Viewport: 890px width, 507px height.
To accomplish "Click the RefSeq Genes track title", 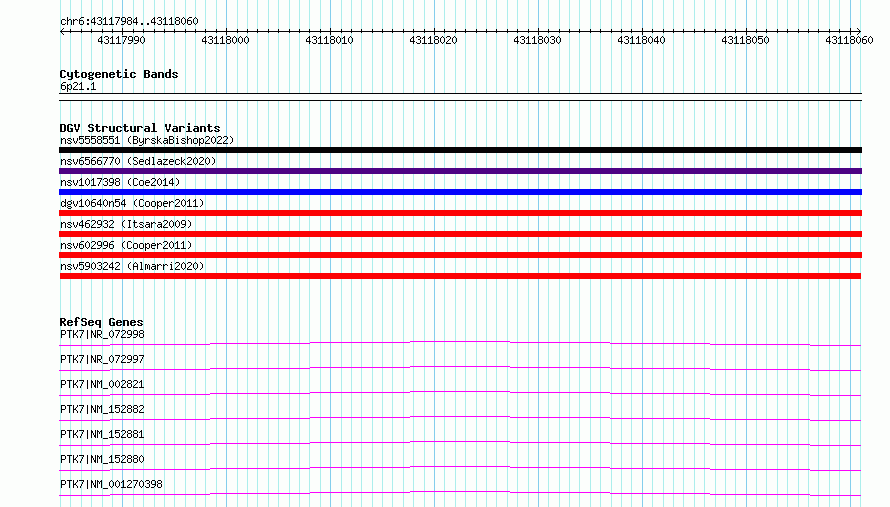I will (101, 322).
